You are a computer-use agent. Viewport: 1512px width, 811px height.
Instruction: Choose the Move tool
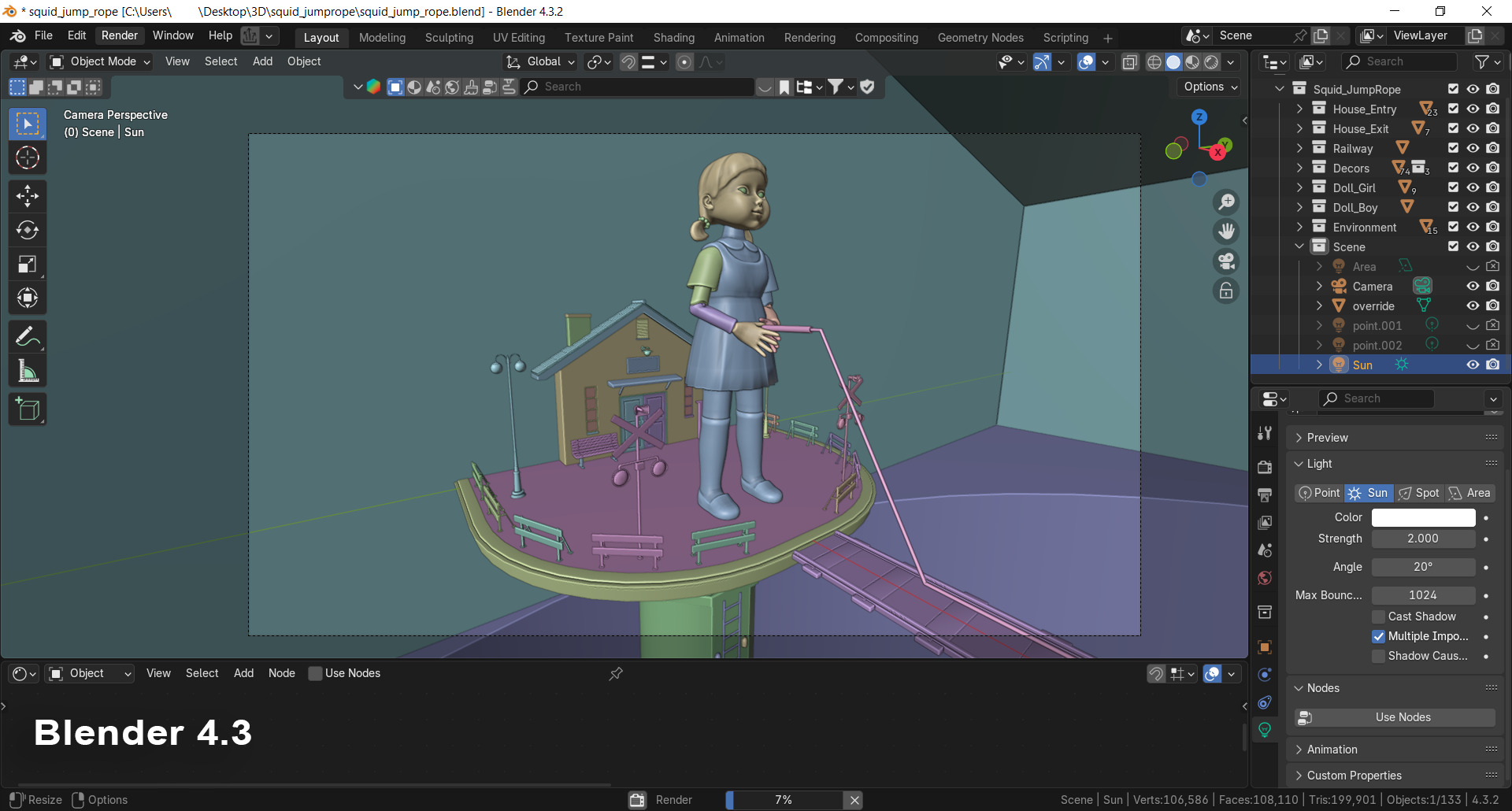[x=28, y=195]
